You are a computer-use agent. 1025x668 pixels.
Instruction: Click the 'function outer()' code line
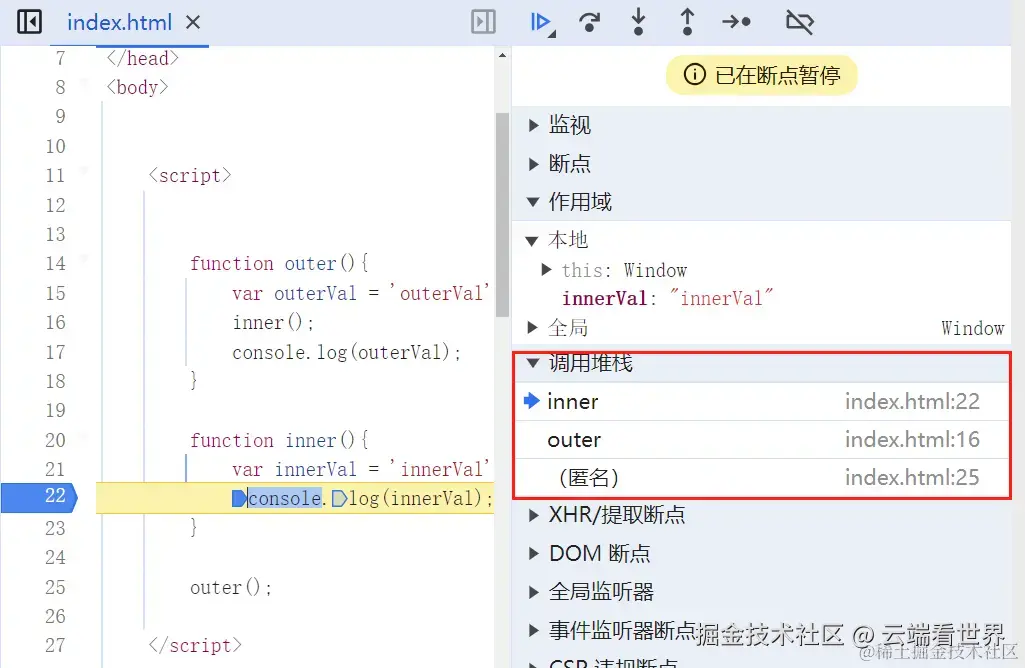(x=279, y=263)
